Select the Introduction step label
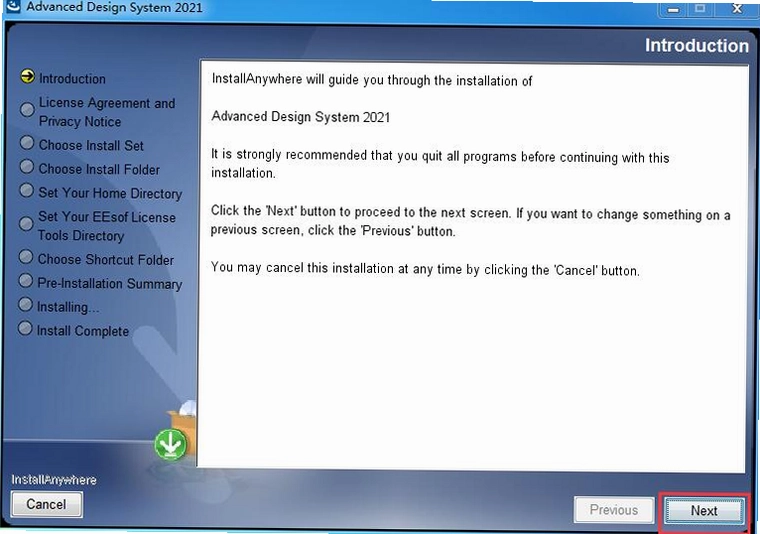The width and height of the screenshot is (760, 534). [x=72, y=79]
